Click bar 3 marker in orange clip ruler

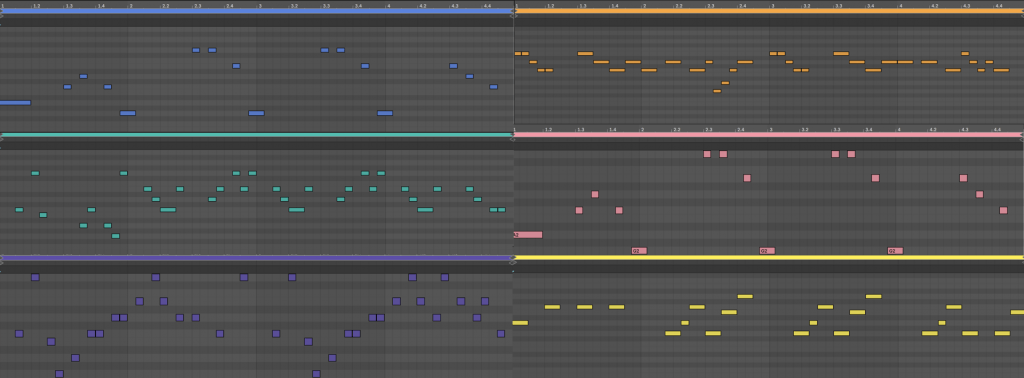point(773,5)
